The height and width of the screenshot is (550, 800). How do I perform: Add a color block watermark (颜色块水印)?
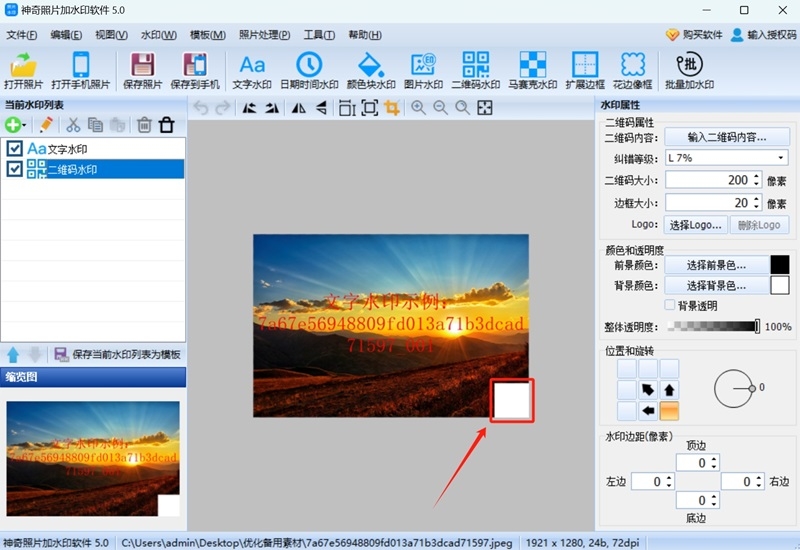coord(371,71)
